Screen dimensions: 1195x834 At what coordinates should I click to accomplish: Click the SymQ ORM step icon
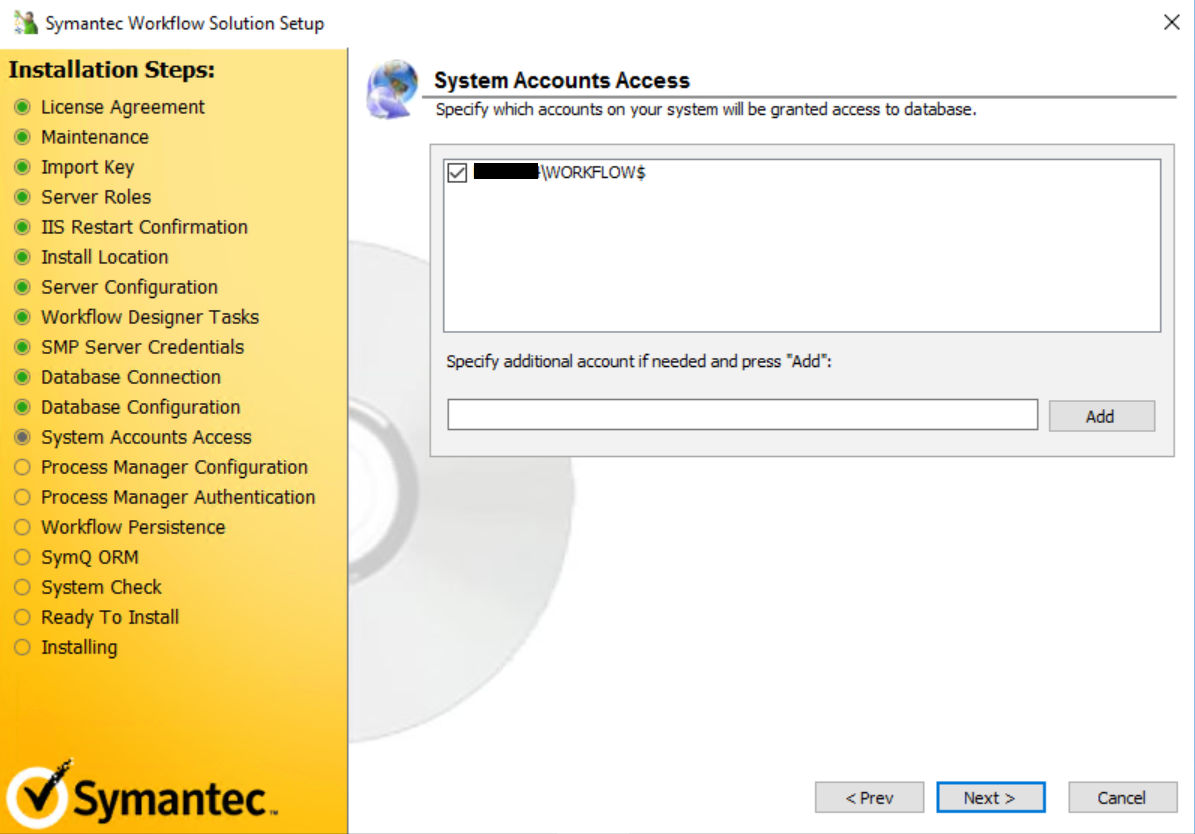(x=23, y=557)
